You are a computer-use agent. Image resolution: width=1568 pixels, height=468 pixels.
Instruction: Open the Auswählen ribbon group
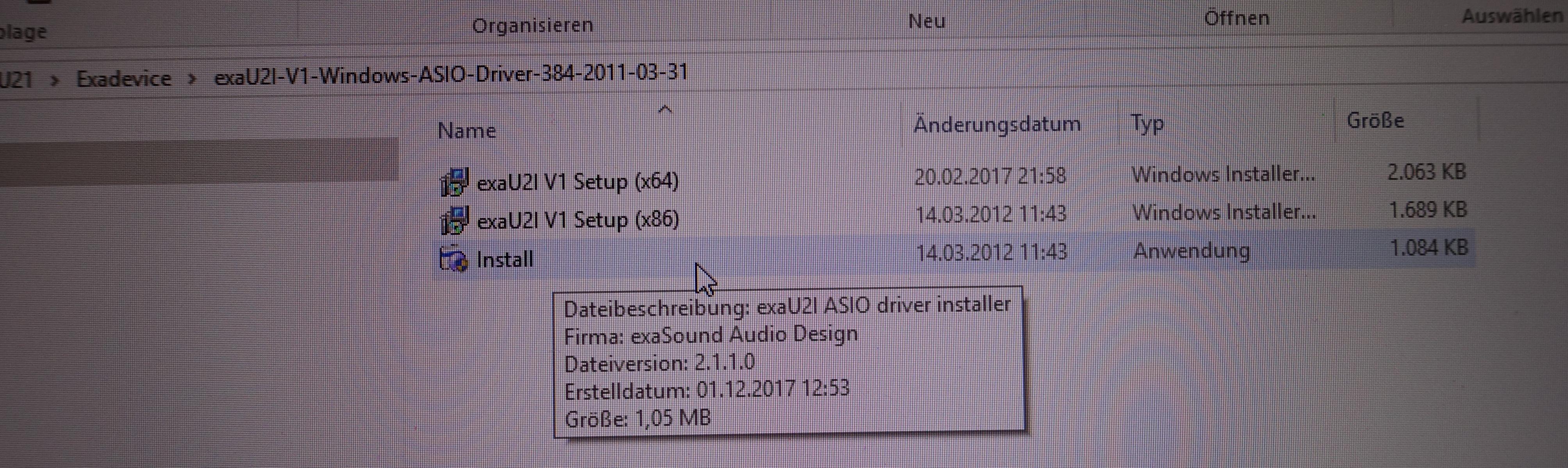[1512, 16]
